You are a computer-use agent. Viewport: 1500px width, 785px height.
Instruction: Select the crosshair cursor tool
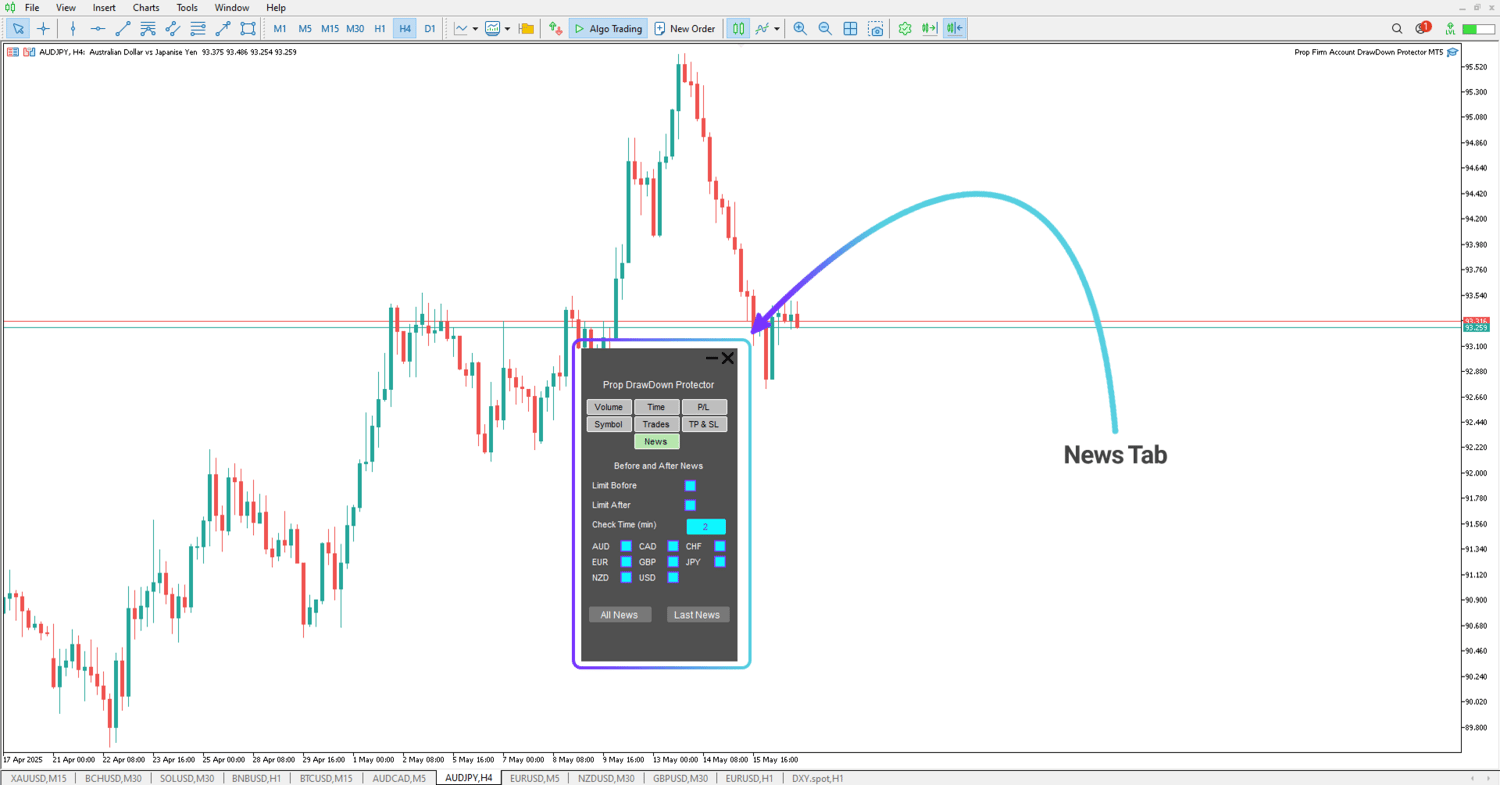pos(43,29)
